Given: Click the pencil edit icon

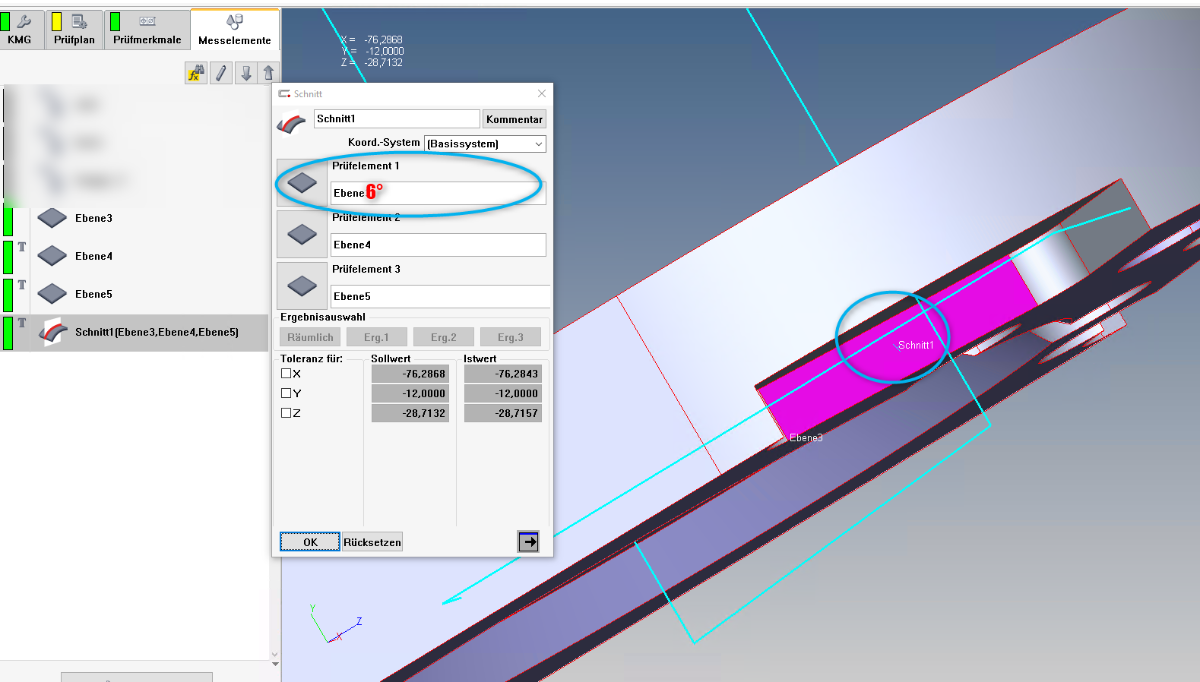Looking at the screenshot, I should pos(221,73).
